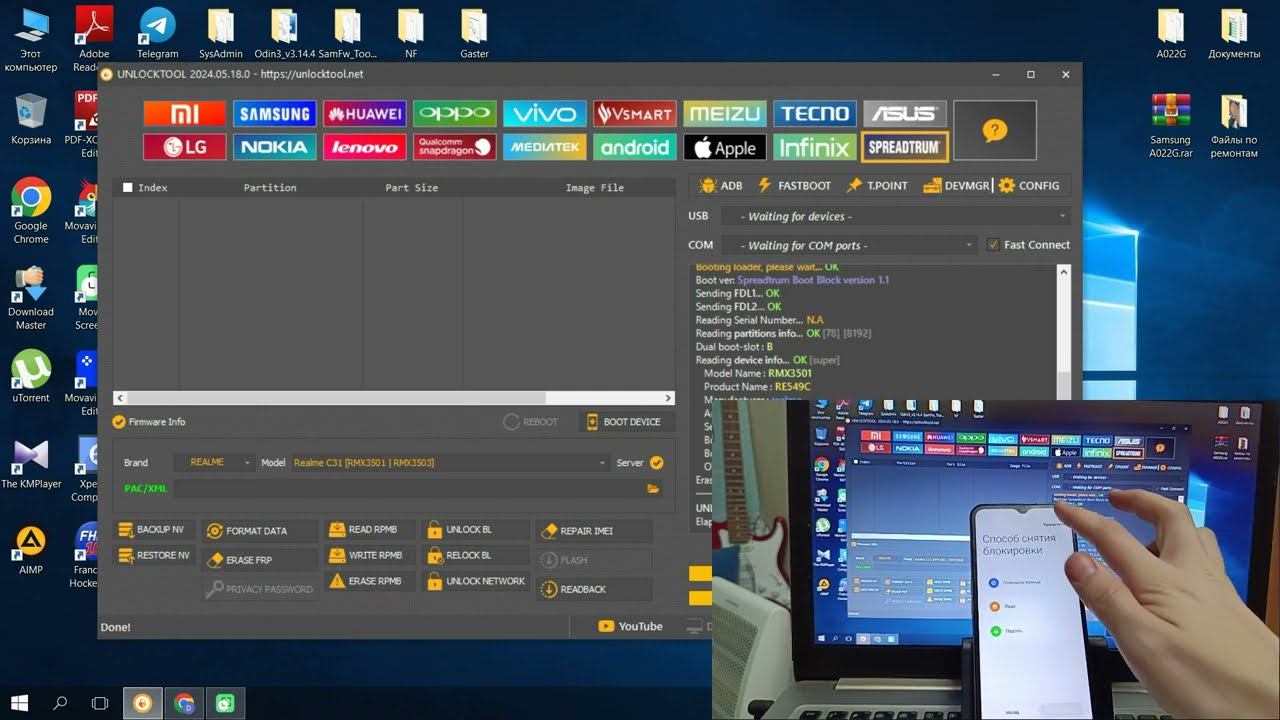This screenshot has height=720, width=1280.
Task: Click the FORMAT DATA button
Action: point(259,531)
